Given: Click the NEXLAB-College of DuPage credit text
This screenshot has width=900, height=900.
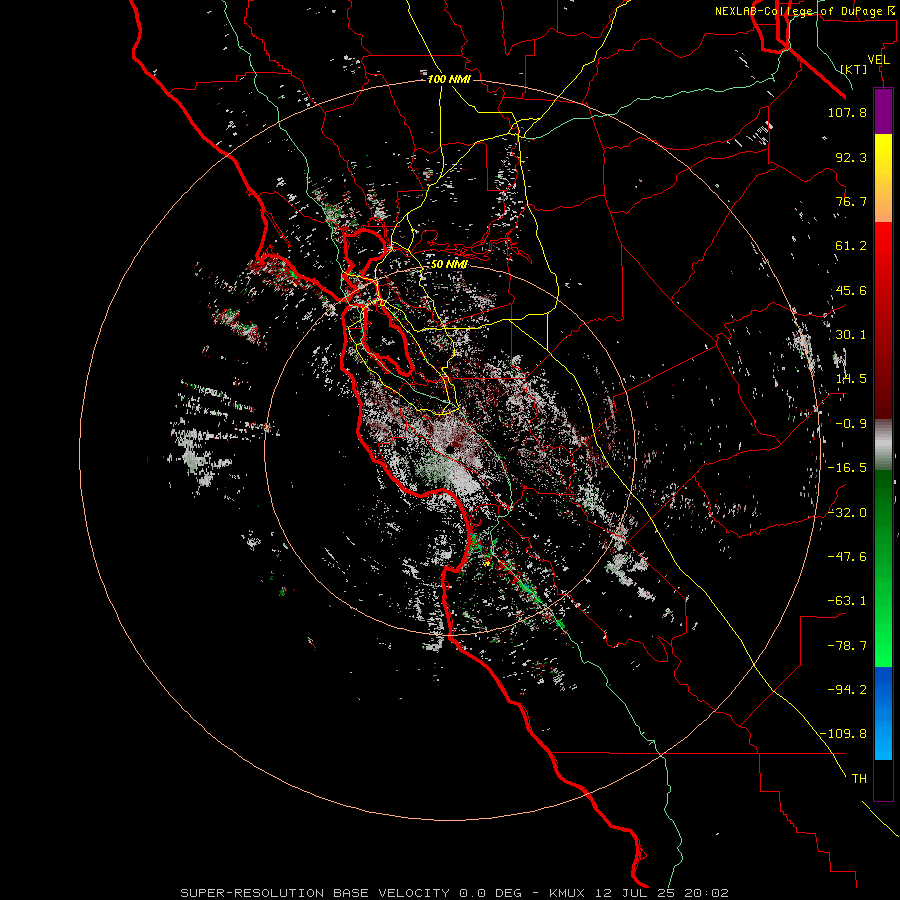Looking at the screenshot, I should click(806, 11).
